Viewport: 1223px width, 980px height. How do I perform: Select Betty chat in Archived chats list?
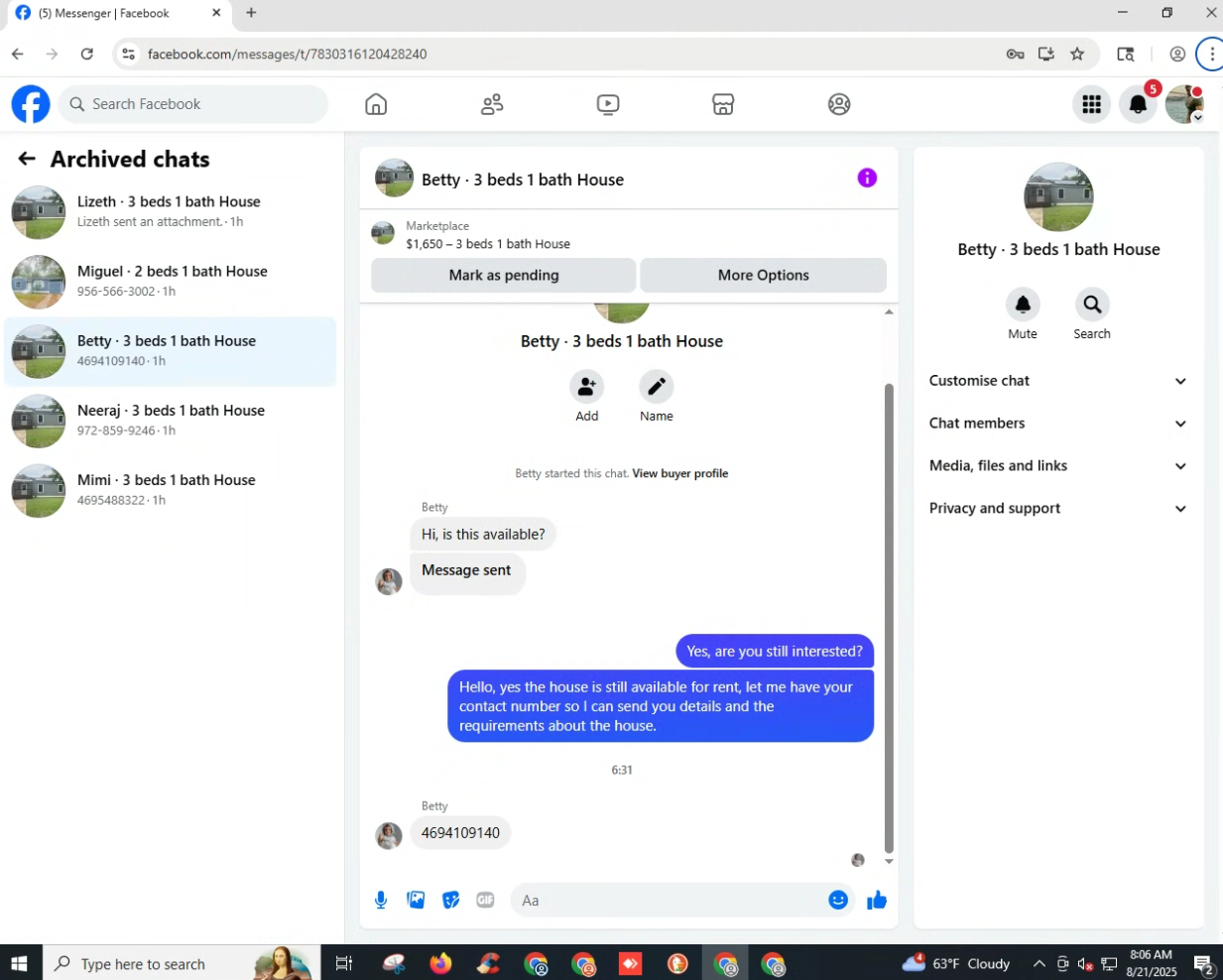click(171, 351)
